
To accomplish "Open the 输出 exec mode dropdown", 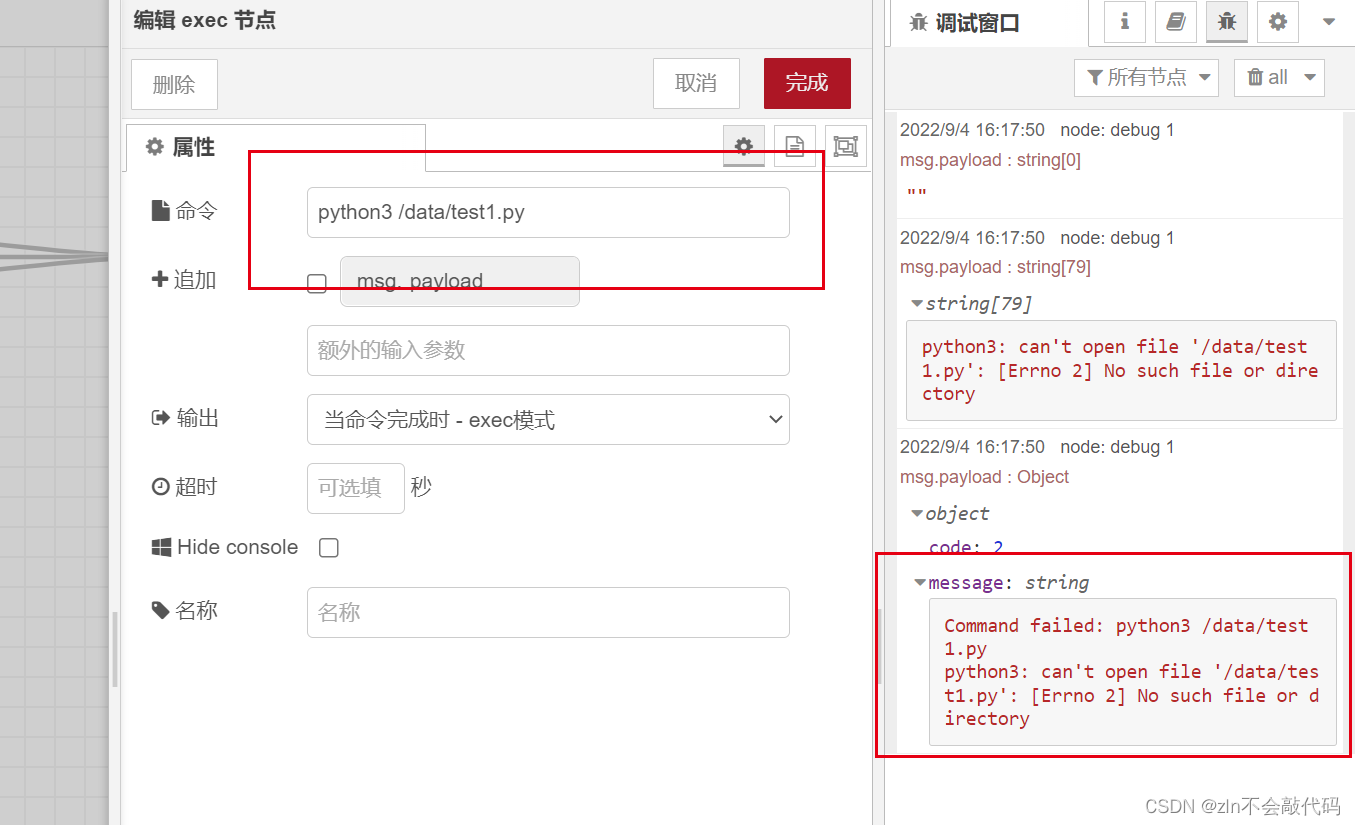I will pyautogui.click(x=548, y=419).
